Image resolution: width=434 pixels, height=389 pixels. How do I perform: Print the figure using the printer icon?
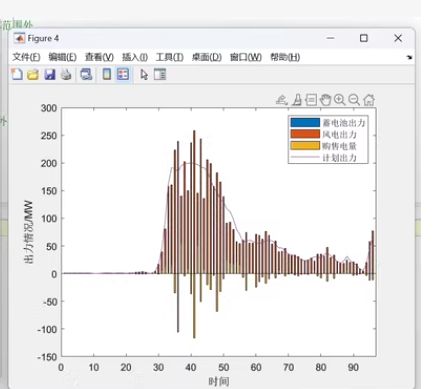click(x=66, y=74)
